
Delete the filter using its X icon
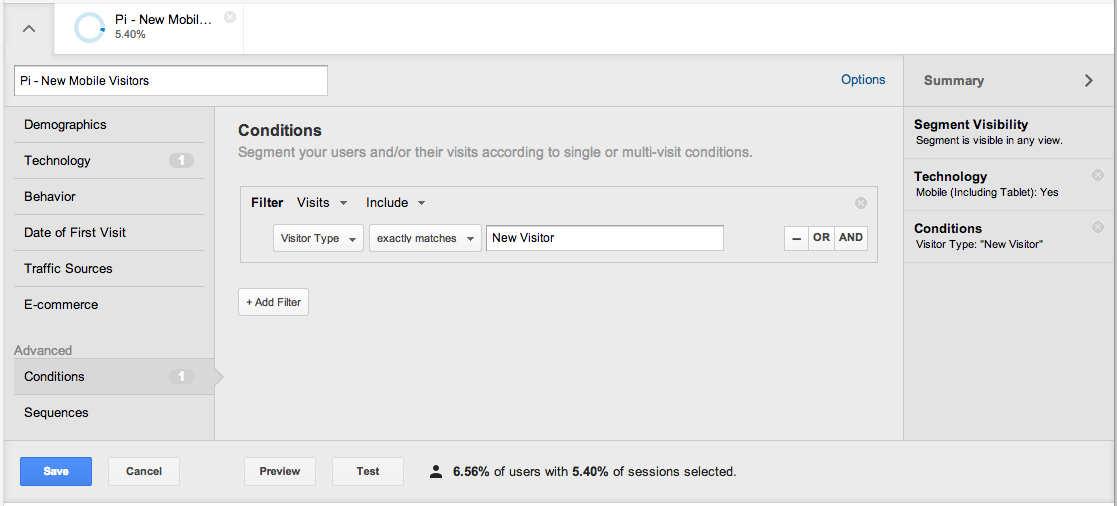coord(861,203)
